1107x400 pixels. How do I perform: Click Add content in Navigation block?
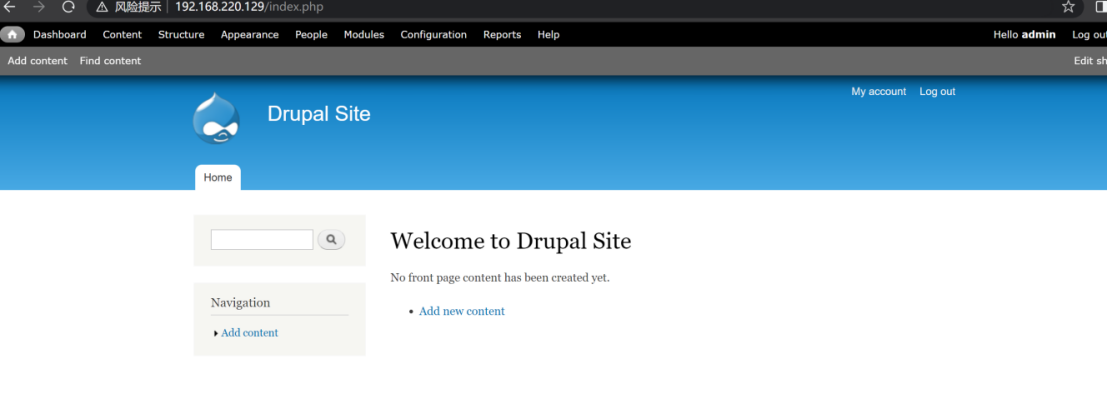pos(250,333)
